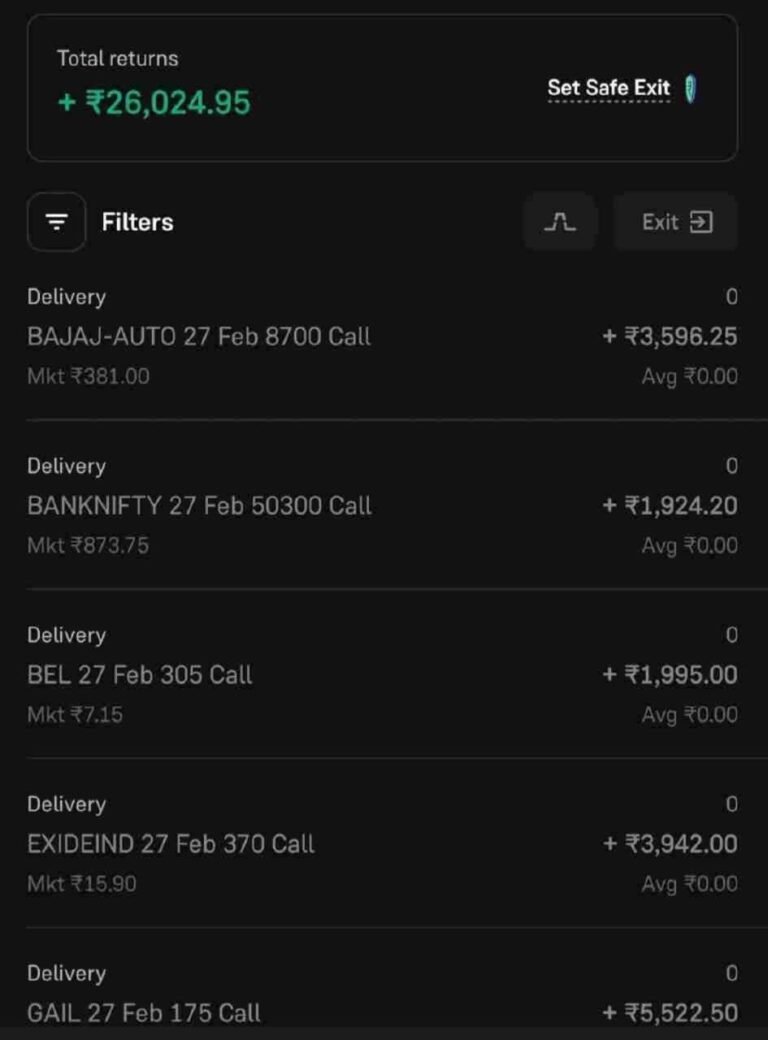Open the Filters label
The height and width of the screenshot is (1040, 768).
point(137,222)
